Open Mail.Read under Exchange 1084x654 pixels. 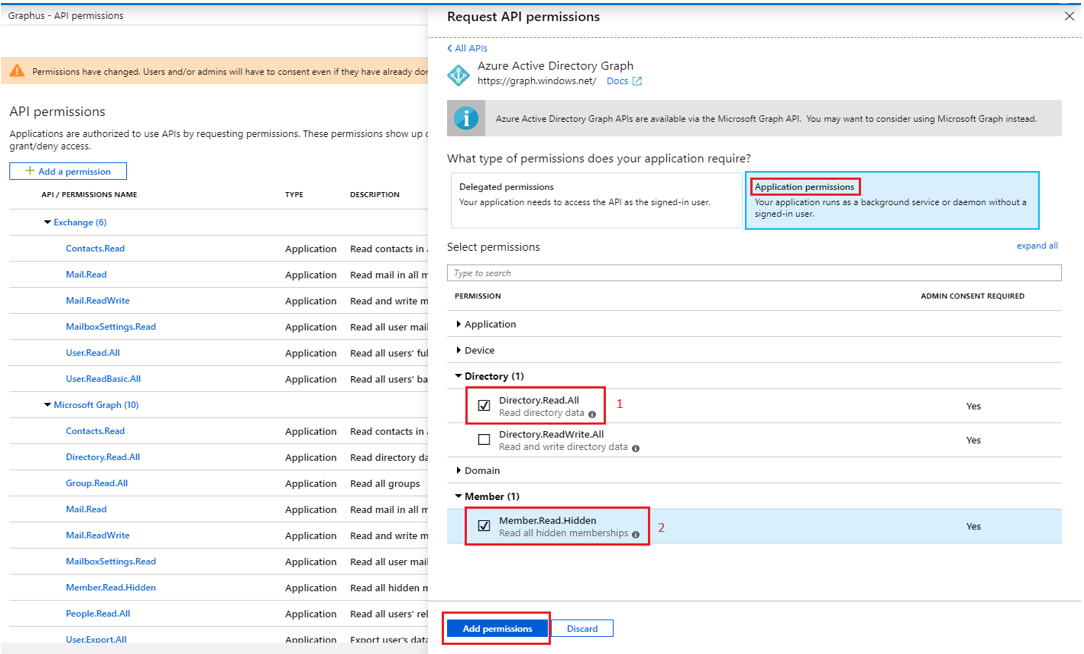pyautogui.click(x=86, y=274)
